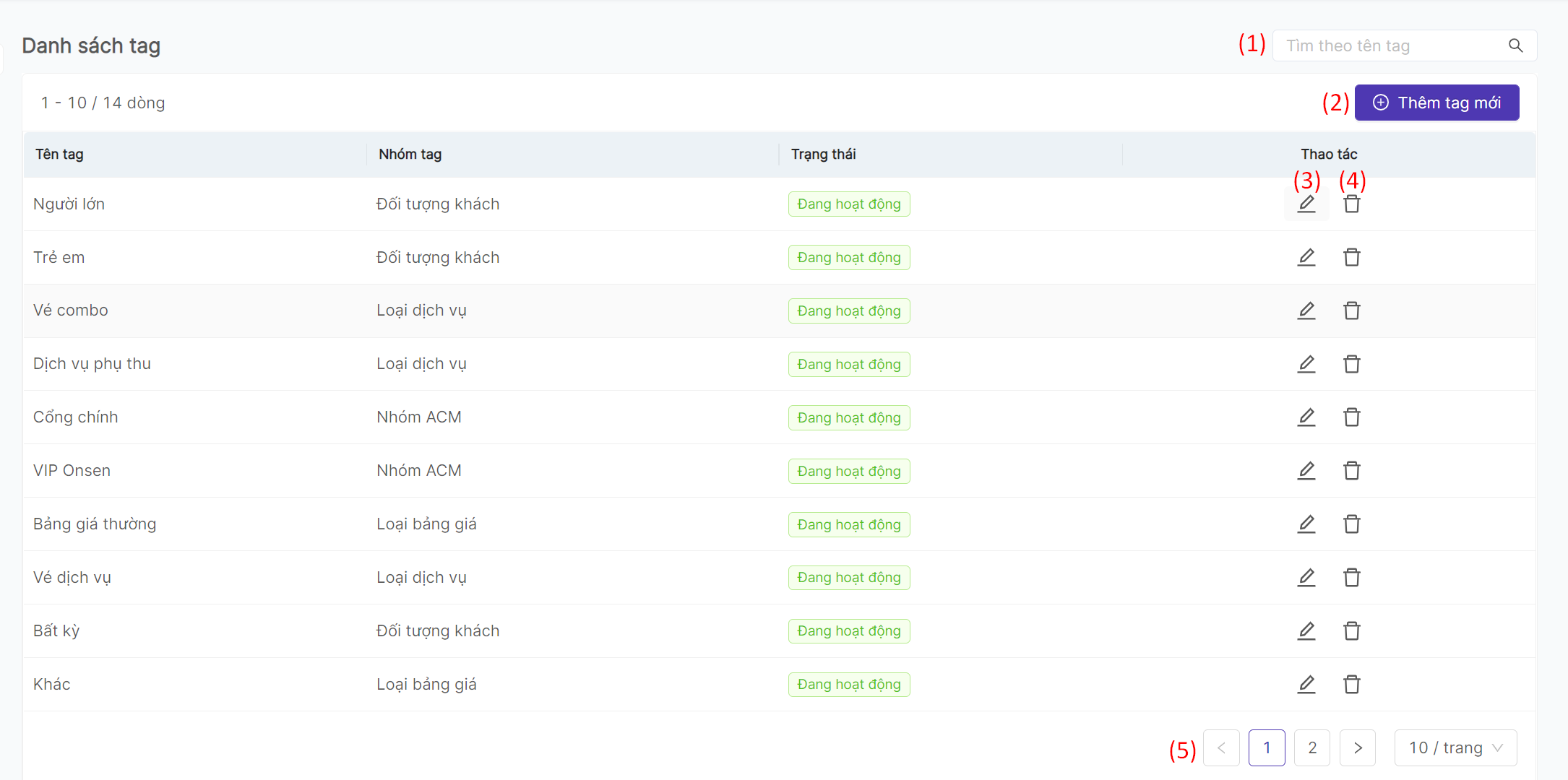Edit the Bảng giá thường tag
The image size is (1568, 780).
click(1306, 524)
